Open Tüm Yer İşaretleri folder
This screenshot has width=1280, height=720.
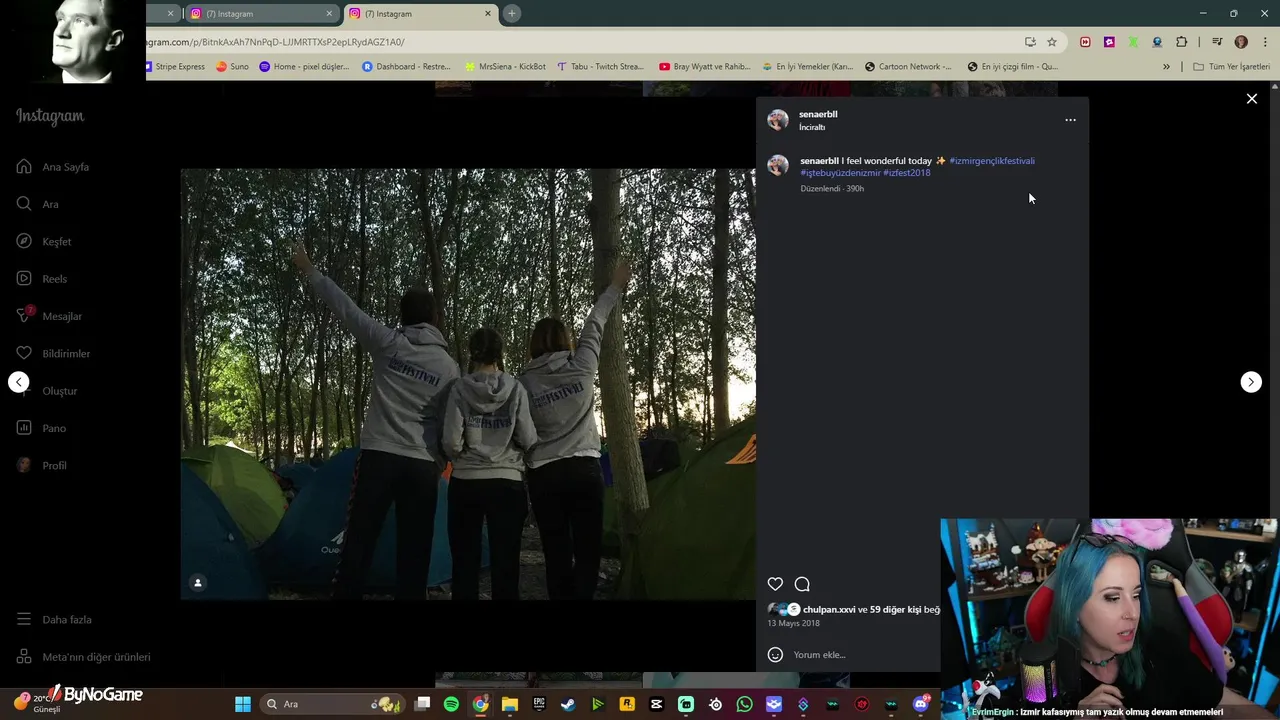(x=1231, y=67)
